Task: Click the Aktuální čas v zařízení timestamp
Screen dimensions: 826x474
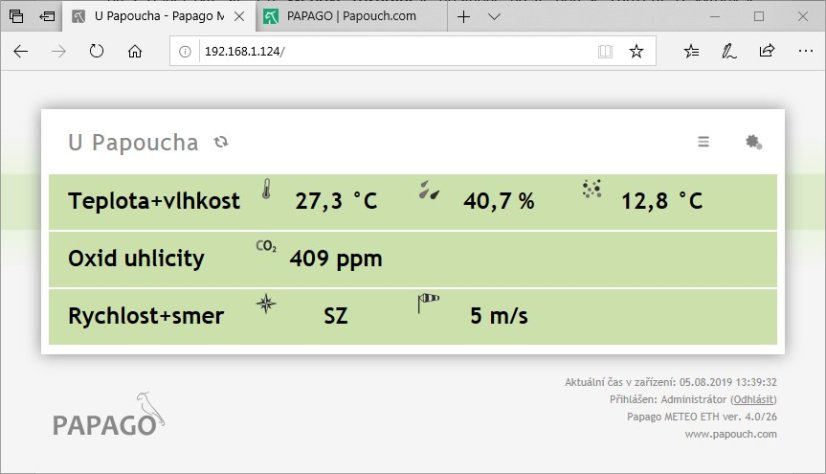Action: (x=671, y=382)
